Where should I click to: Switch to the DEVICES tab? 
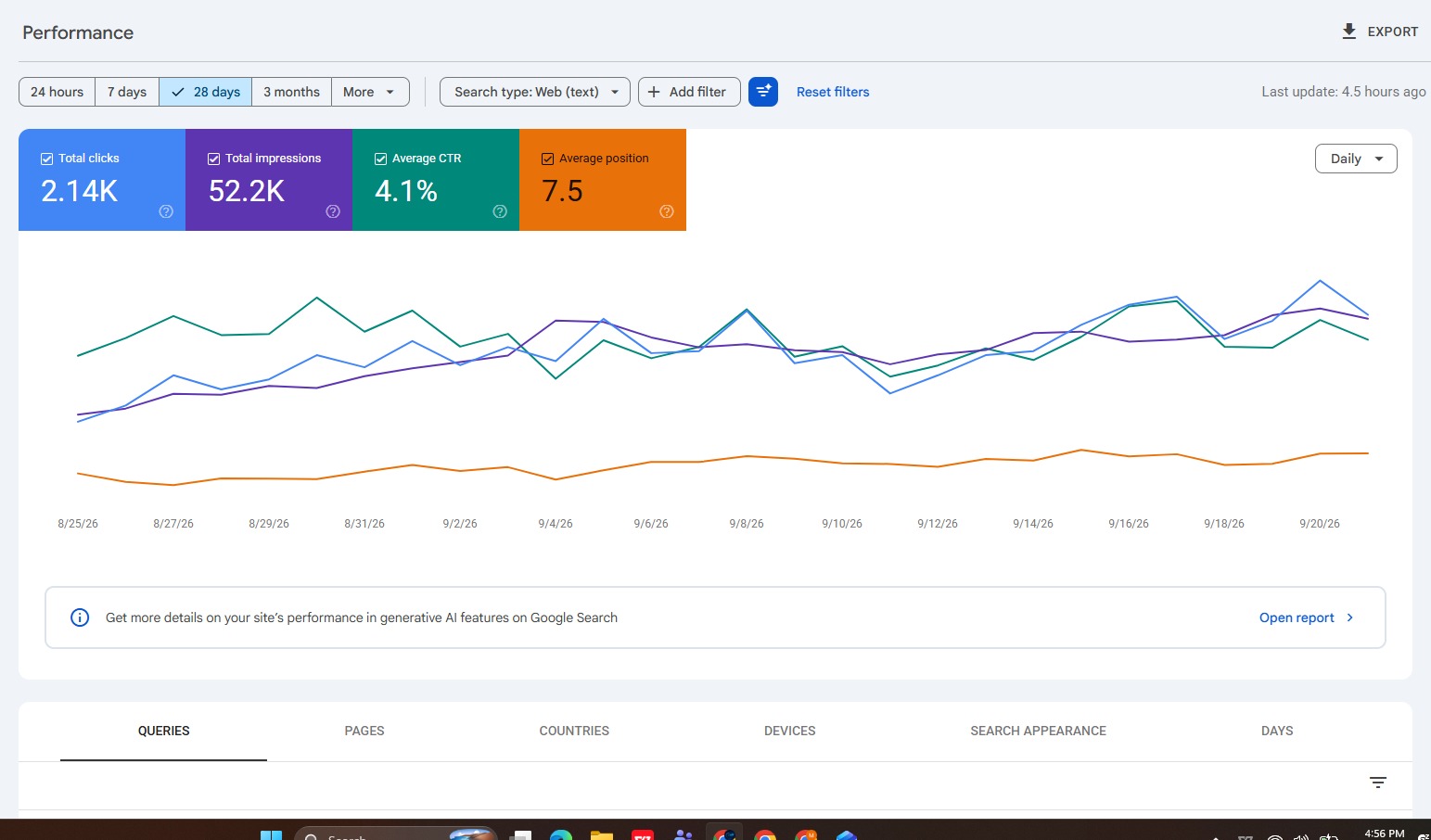(790, 731)
